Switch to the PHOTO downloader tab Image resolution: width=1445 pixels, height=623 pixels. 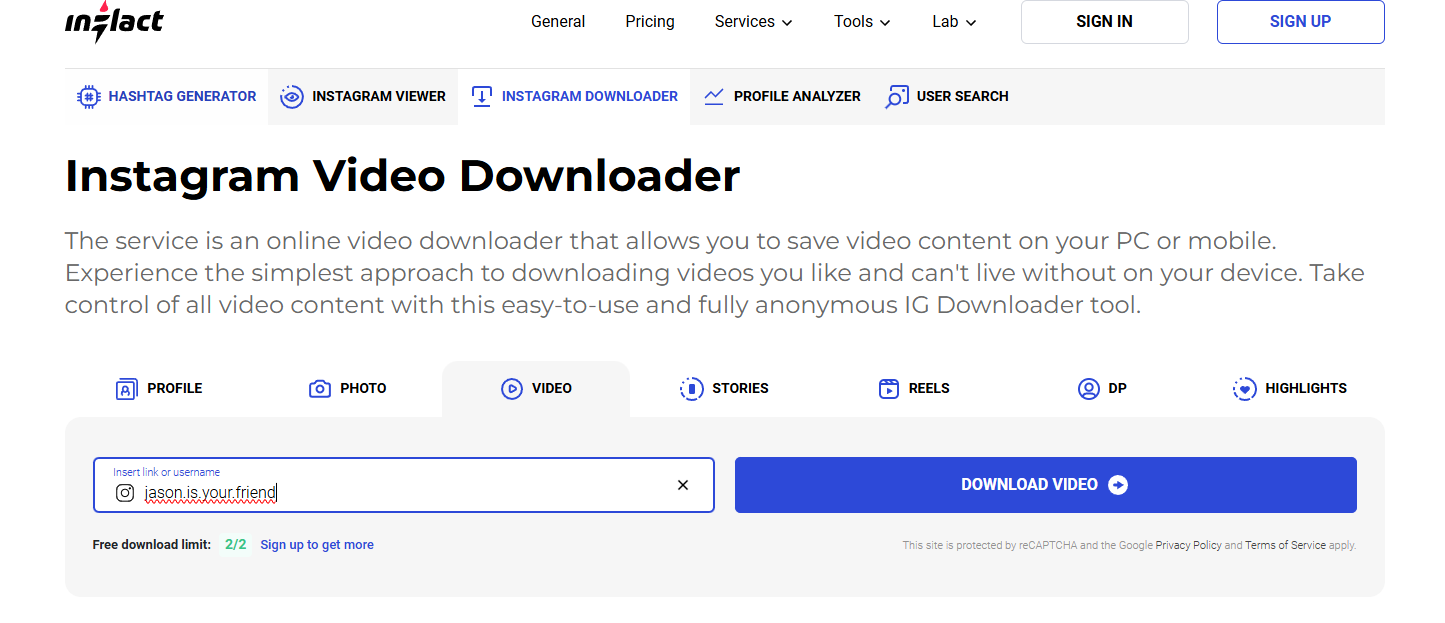tap(348, 389)
